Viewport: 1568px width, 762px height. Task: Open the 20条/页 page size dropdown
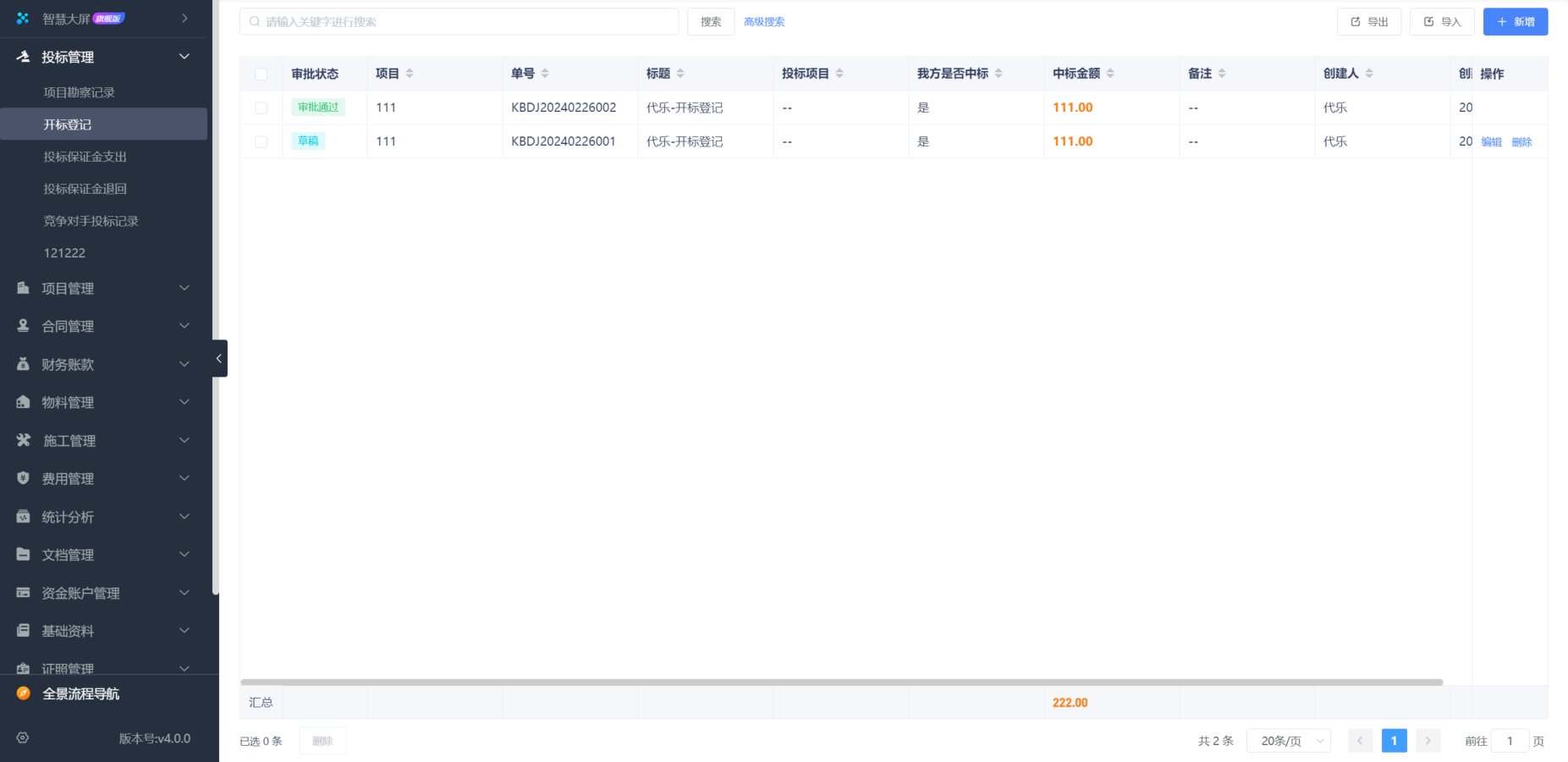pyautogui.click(x=1288, y=740)
